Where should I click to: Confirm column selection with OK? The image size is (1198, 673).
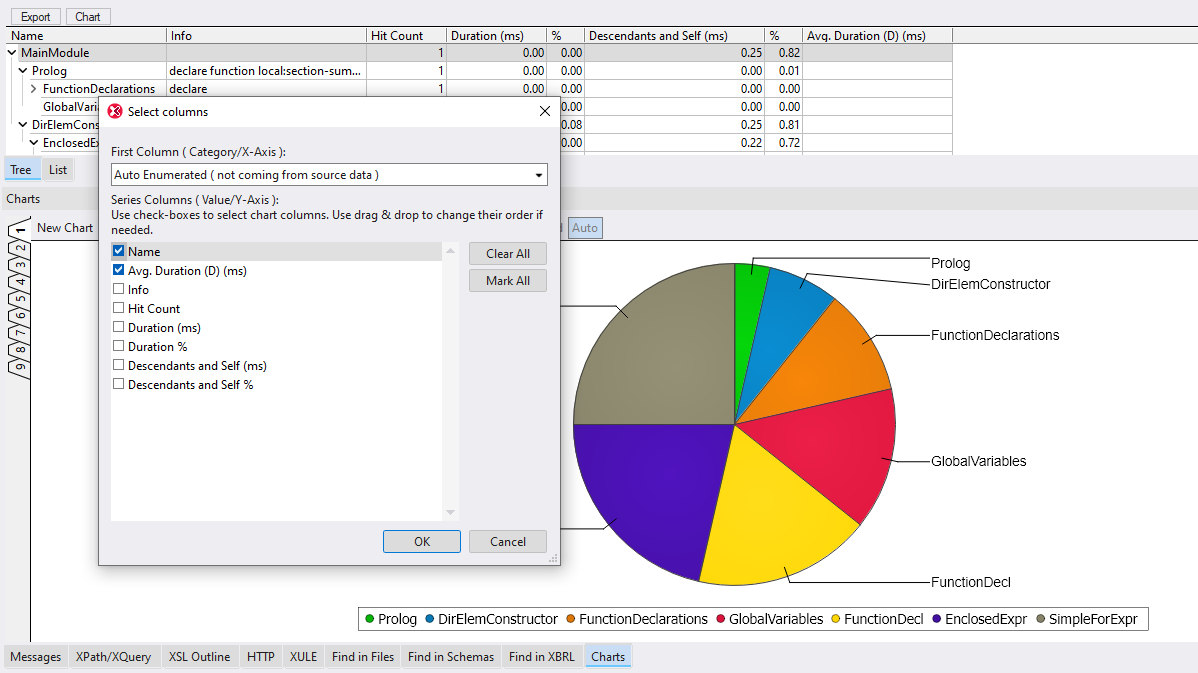(x=421, y=541)
